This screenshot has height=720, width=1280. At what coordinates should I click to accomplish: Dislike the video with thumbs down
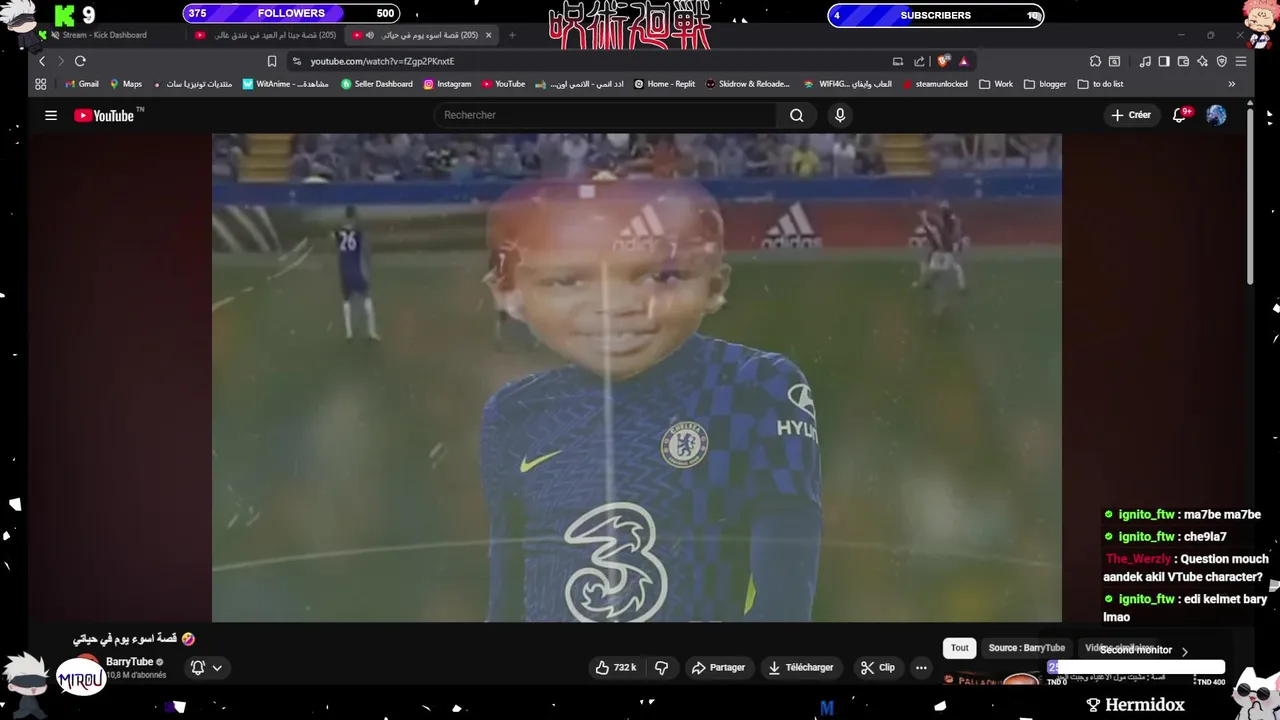pyautogui.click(x=661, y=668)
